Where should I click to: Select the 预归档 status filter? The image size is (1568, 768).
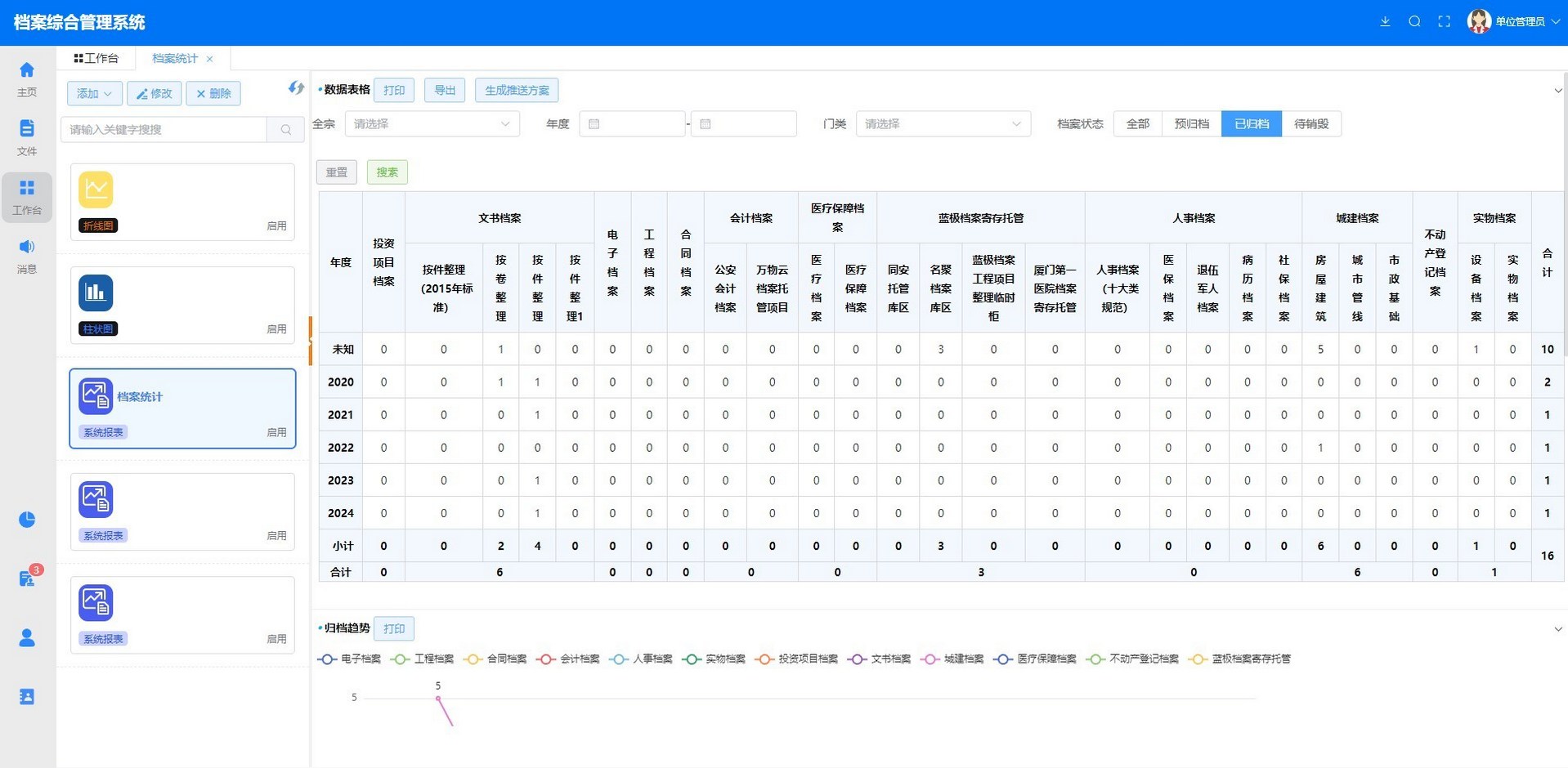(x=1191, y=124)
